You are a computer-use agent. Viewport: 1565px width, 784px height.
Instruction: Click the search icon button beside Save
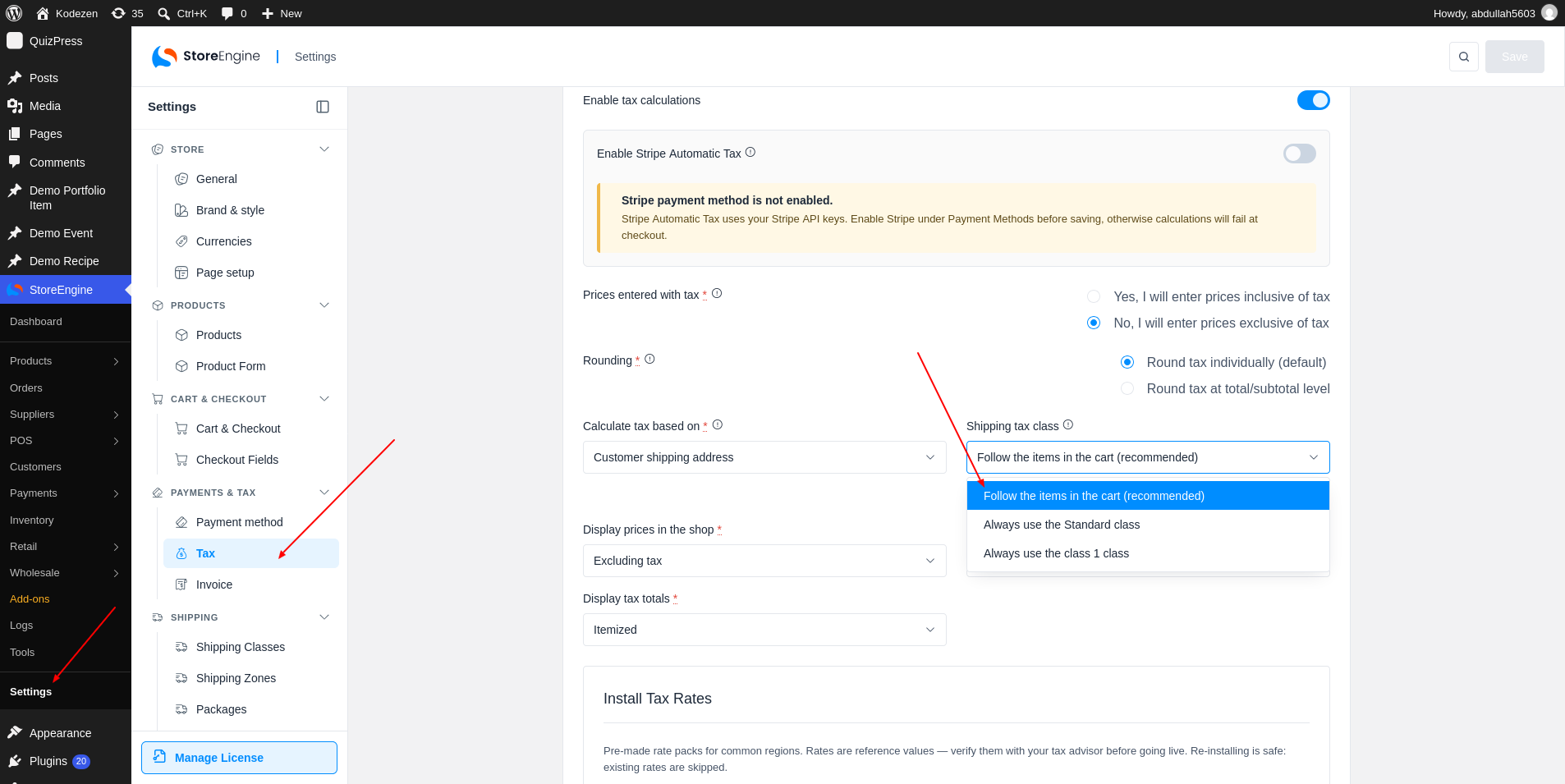click(1464, 57)
